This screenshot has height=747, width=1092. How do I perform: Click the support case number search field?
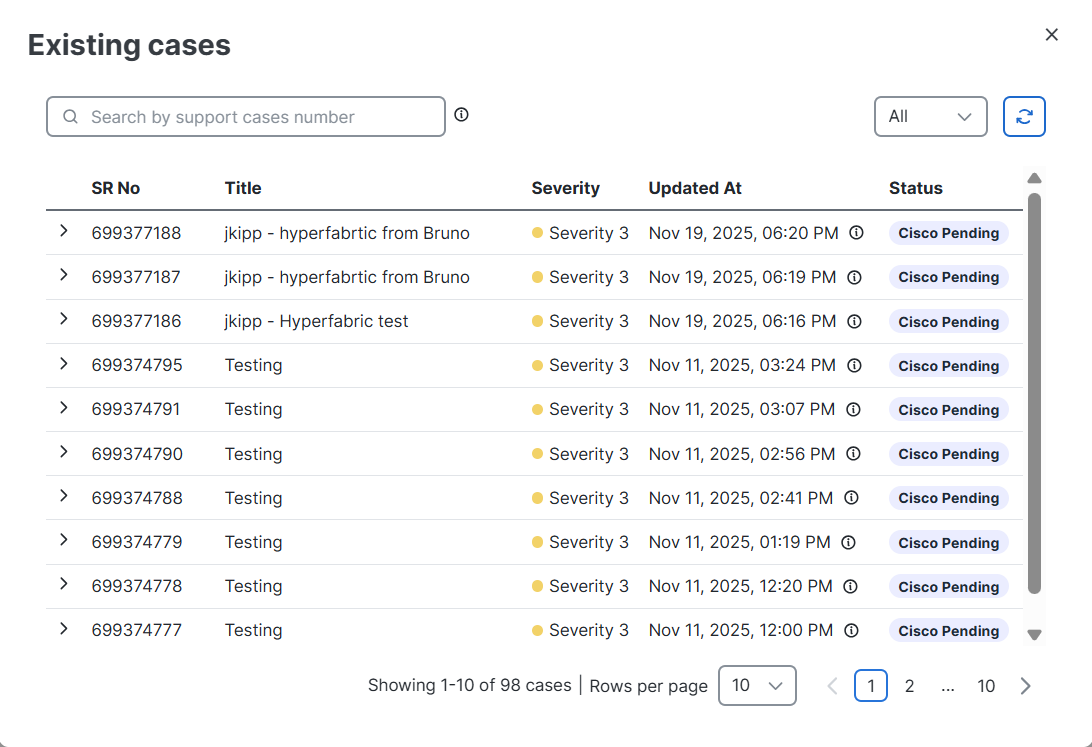[x=246, y=117]
